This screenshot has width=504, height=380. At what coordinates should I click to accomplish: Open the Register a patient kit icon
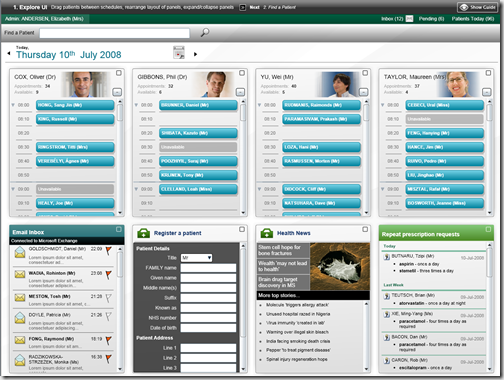[x=144, y=233]
